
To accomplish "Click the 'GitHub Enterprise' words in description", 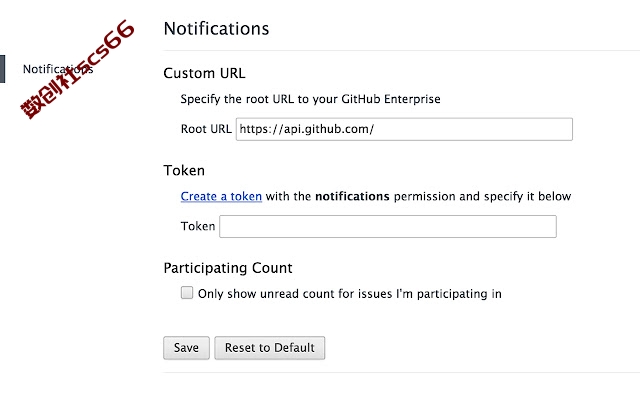I will (x=391, y=99).
